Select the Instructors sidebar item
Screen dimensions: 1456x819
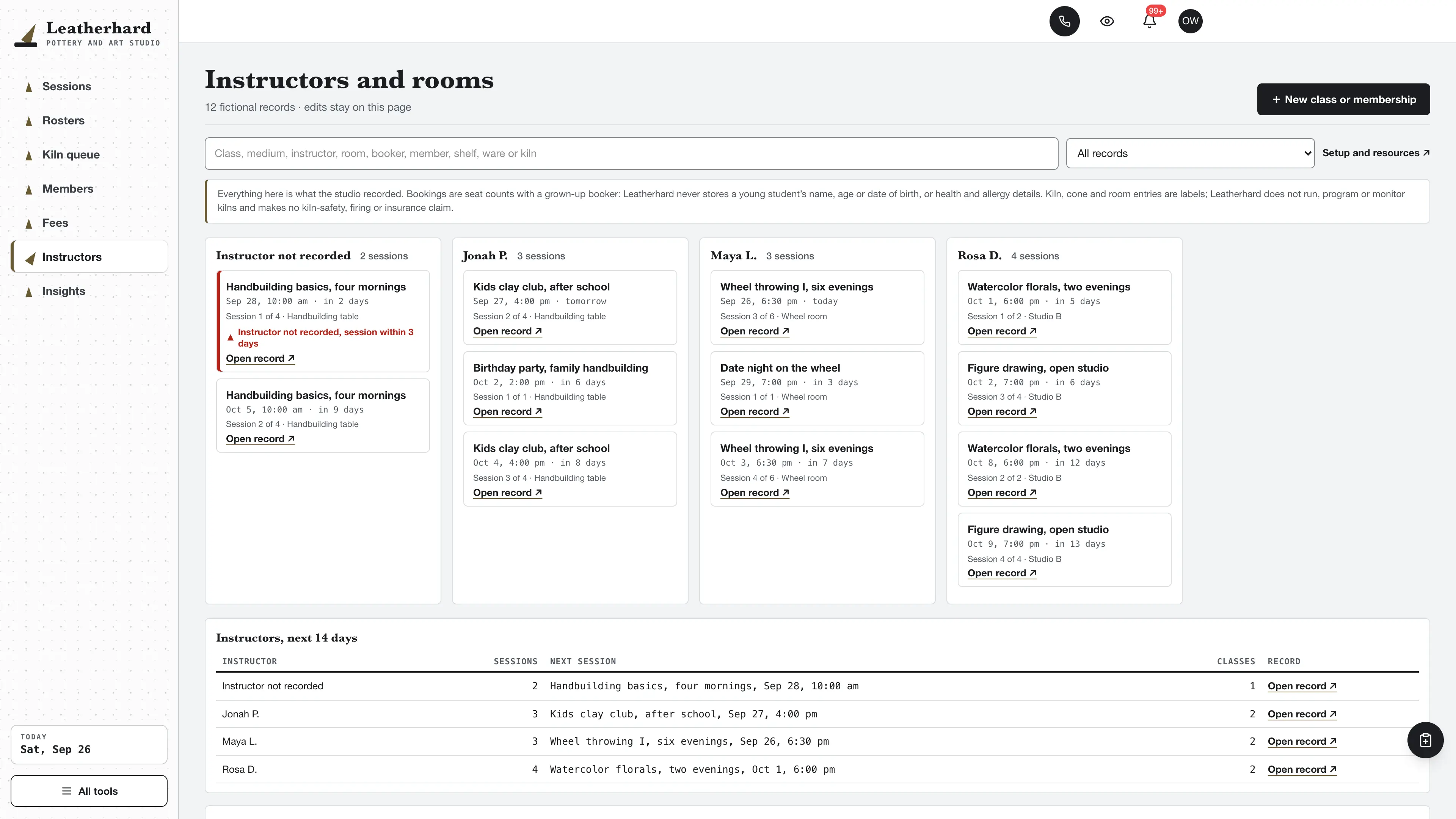(89, 257)
